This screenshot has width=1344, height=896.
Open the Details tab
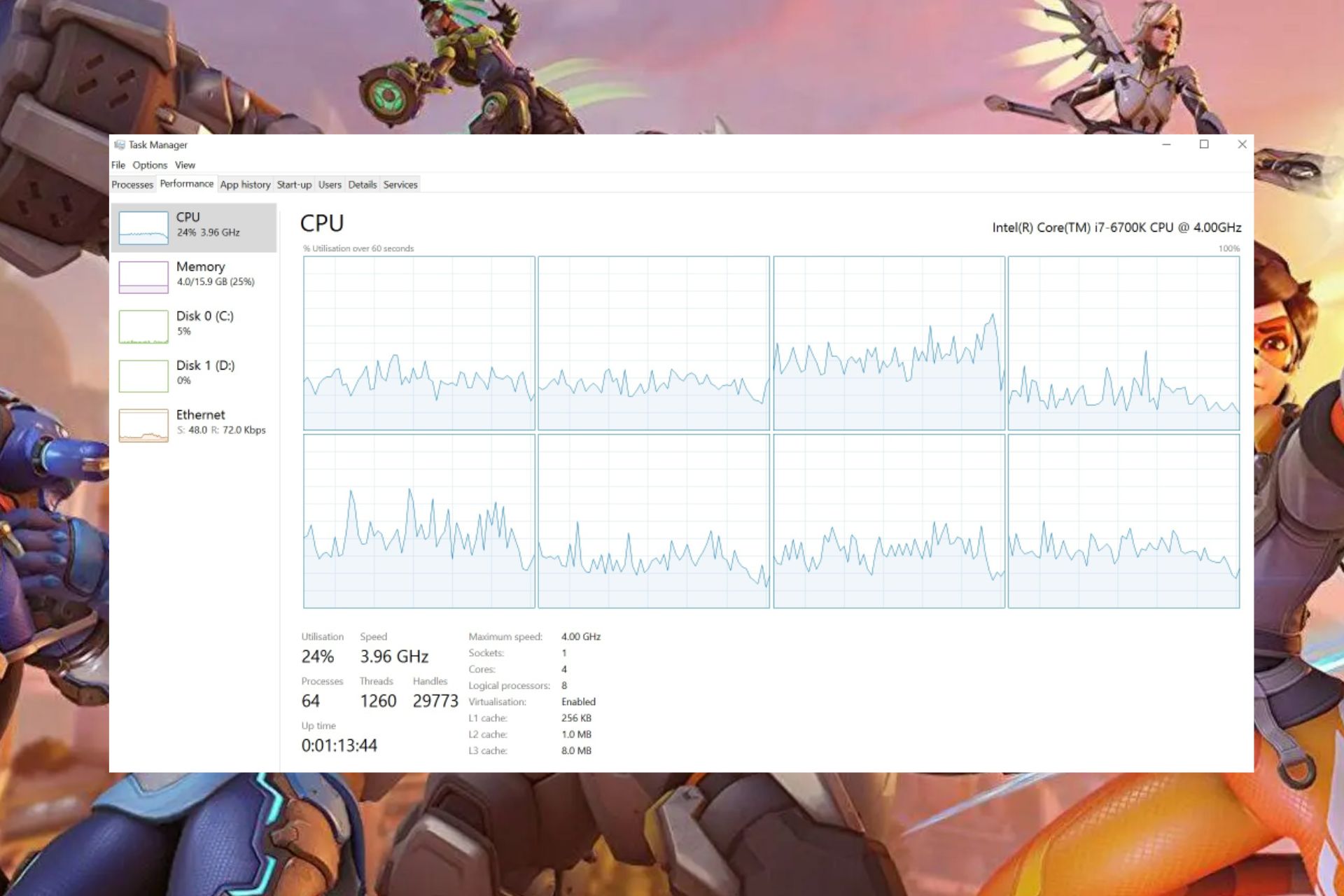click(362, 185)
